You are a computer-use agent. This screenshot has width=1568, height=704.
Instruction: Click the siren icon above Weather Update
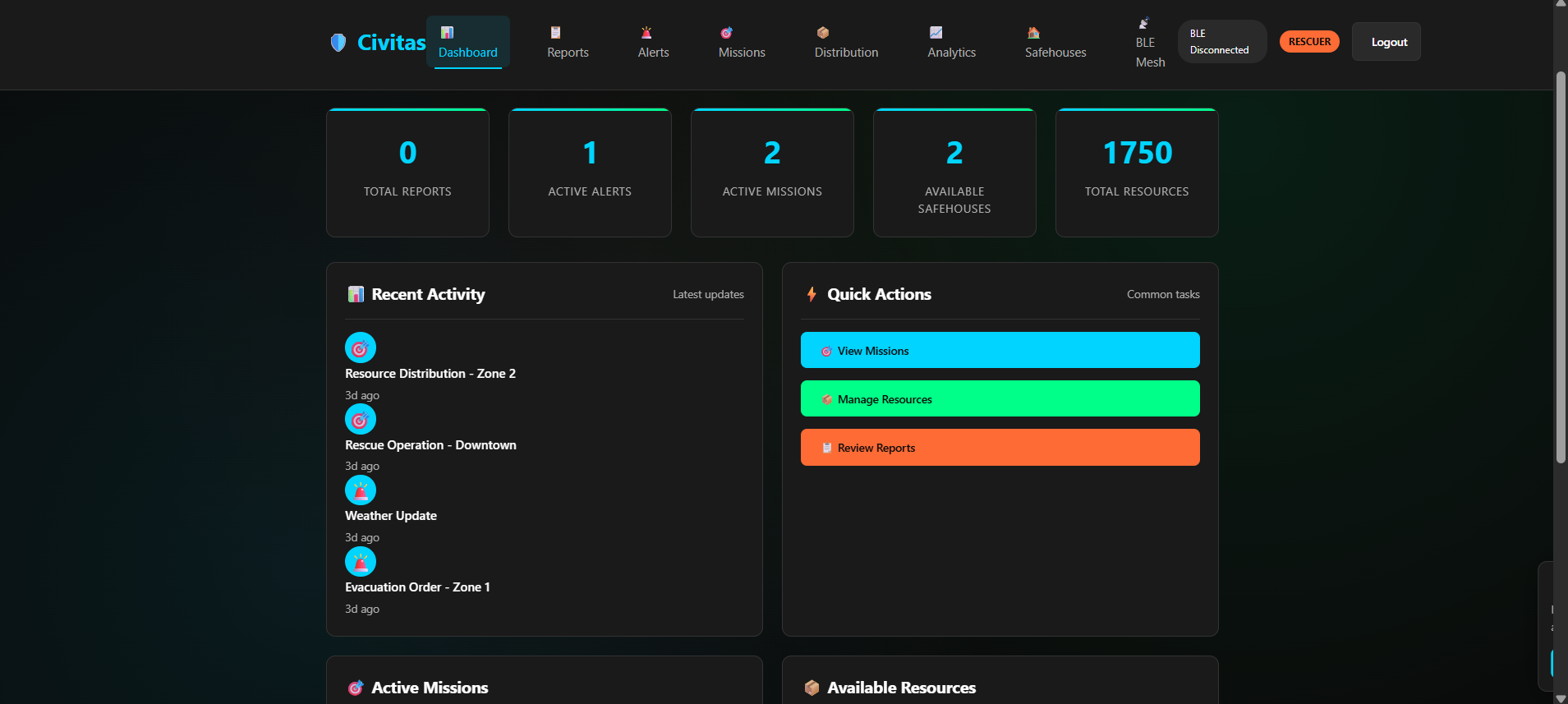[x=361, y=490]
